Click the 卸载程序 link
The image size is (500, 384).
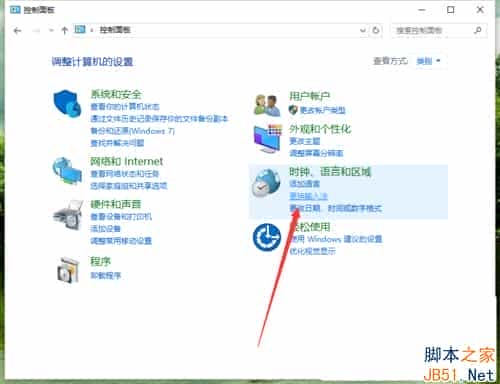click(x=105, y=275)
